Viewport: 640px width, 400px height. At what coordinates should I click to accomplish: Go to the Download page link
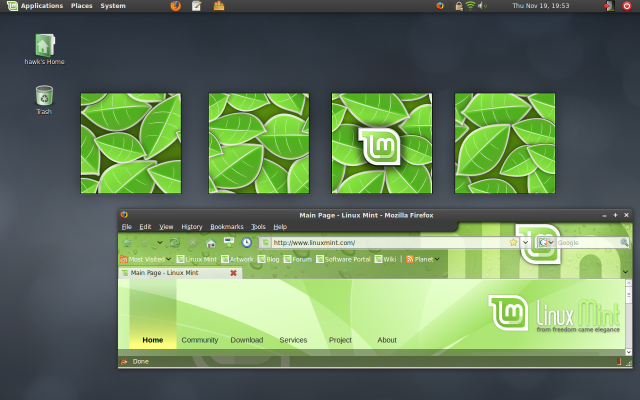point(247,340)
